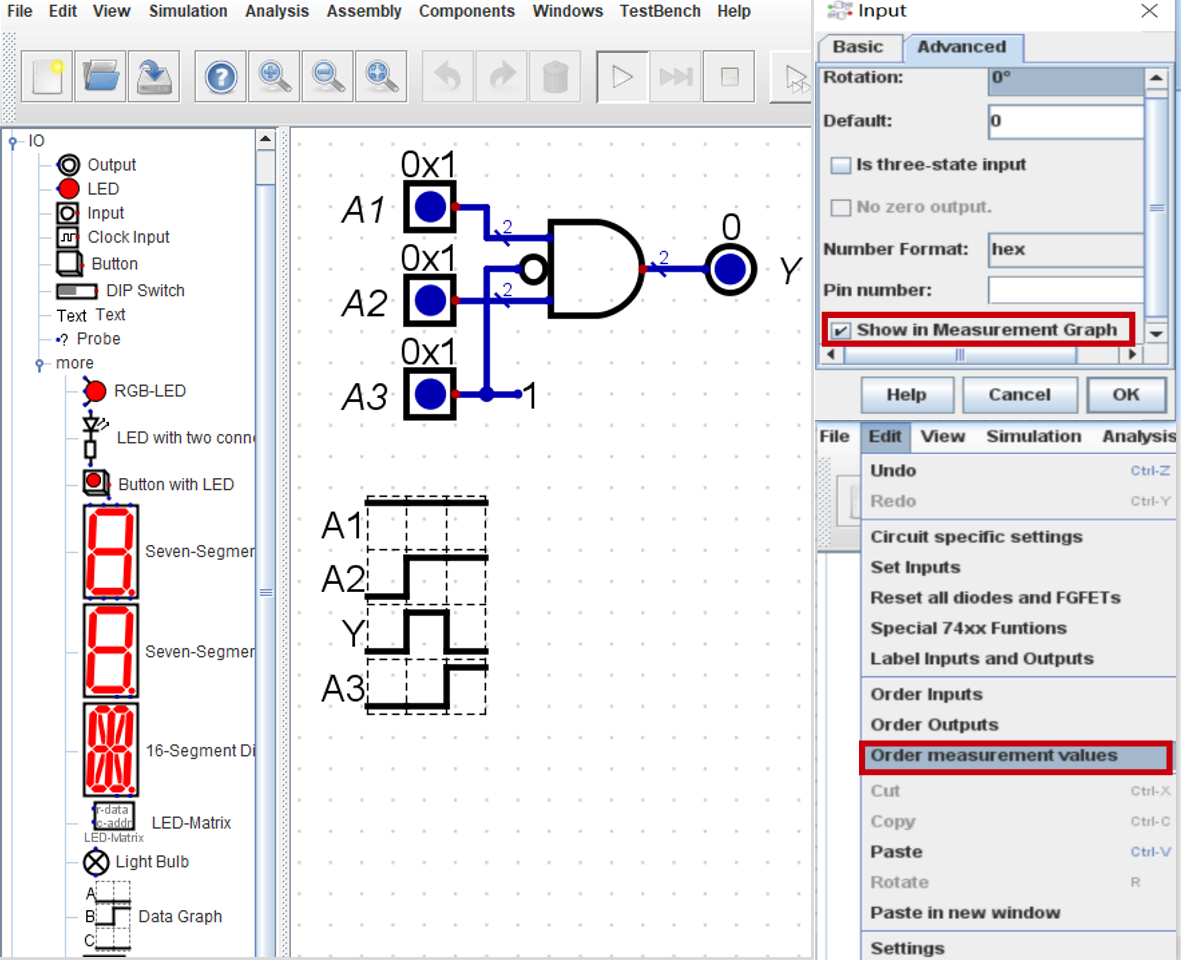Zoom out using the minus magnifier

pos(327,76)
